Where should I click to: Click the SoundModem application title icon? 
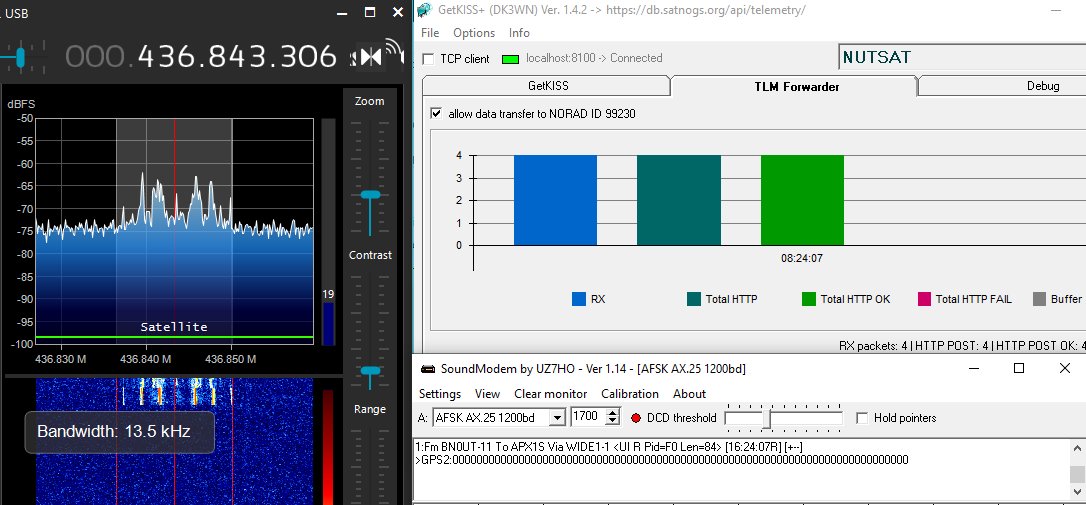pyautogui.click(x=429, y=369)
